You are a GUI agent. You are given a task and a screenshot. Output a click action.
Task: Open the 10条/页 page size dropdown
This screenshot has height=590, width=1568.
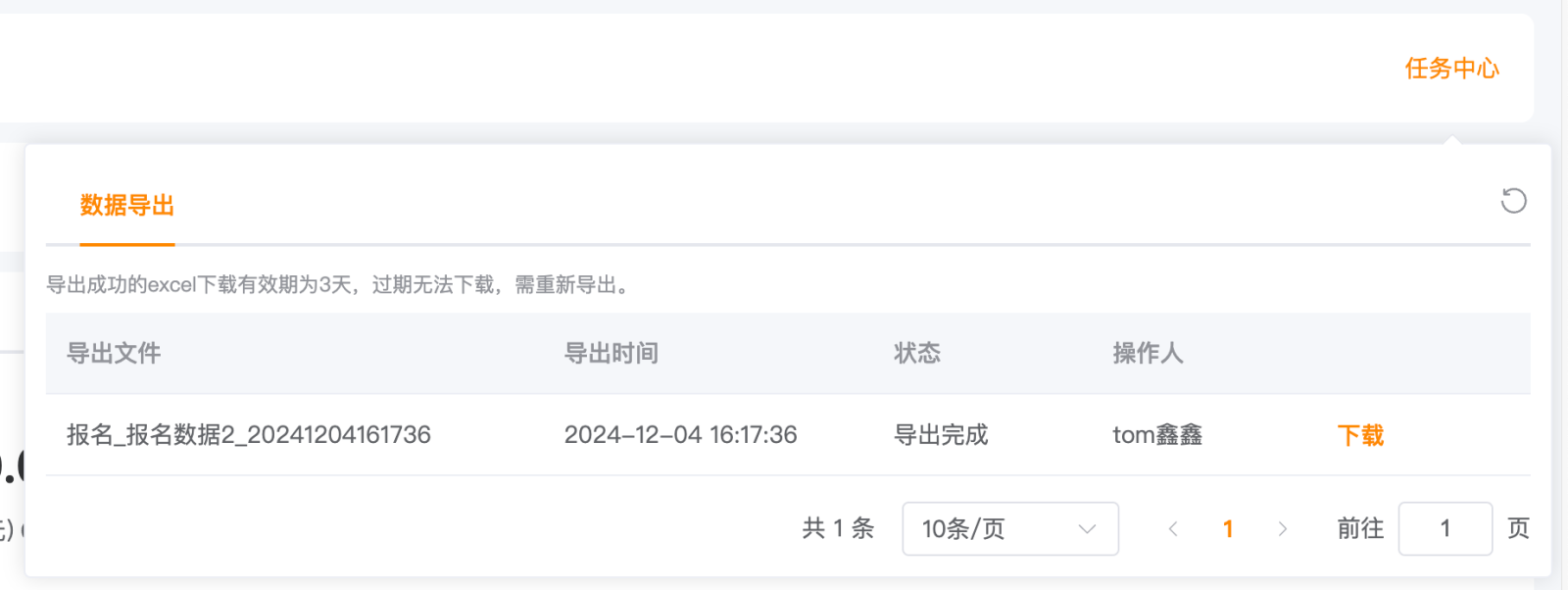click(x=1010, y=529)
